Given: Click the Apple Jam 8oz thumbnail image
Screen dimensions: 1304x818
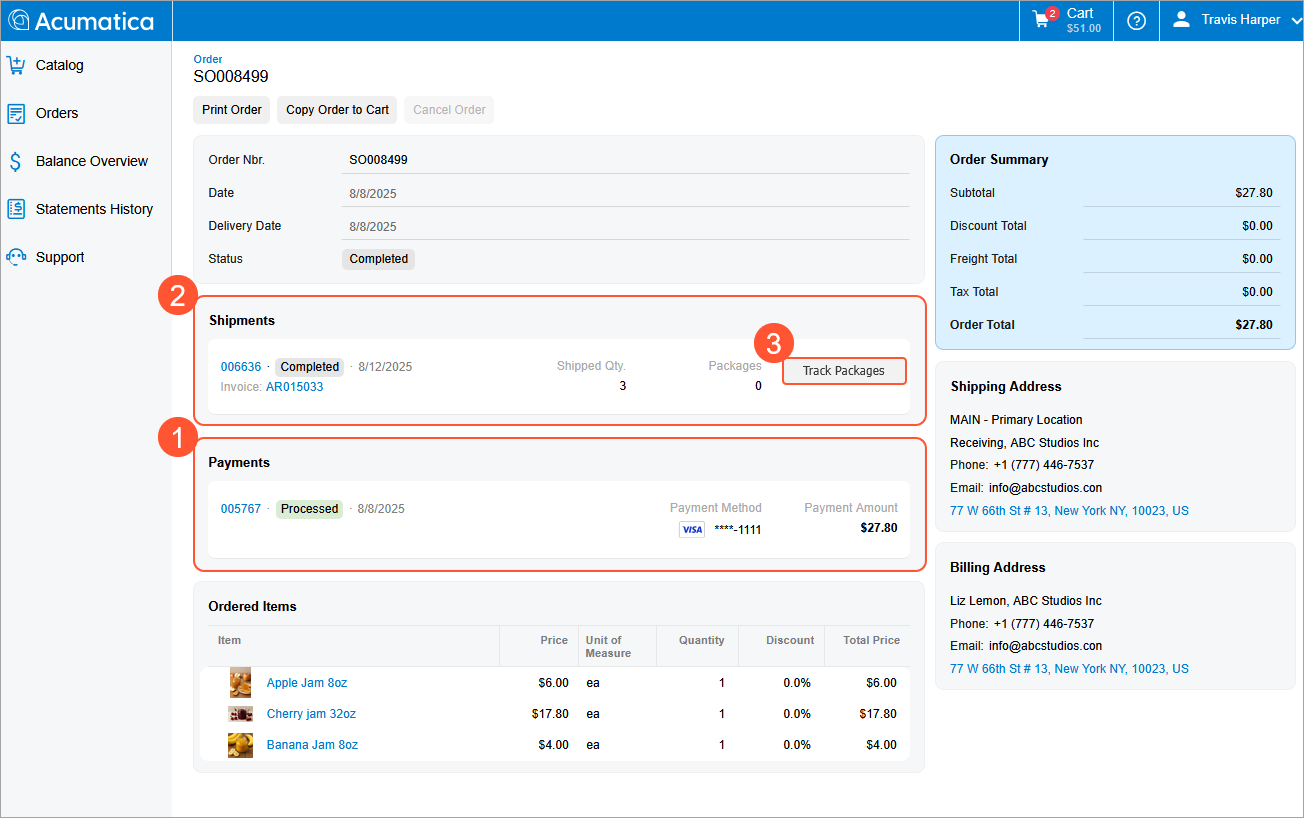Looking at the screenshot, I should click(240, 683).
